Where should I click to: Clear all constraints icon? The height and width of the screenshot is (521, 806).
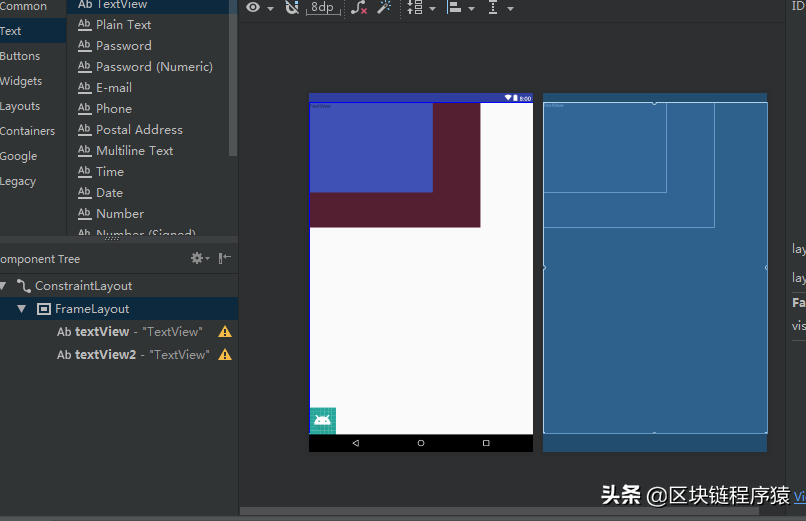(x=359, y=7)
